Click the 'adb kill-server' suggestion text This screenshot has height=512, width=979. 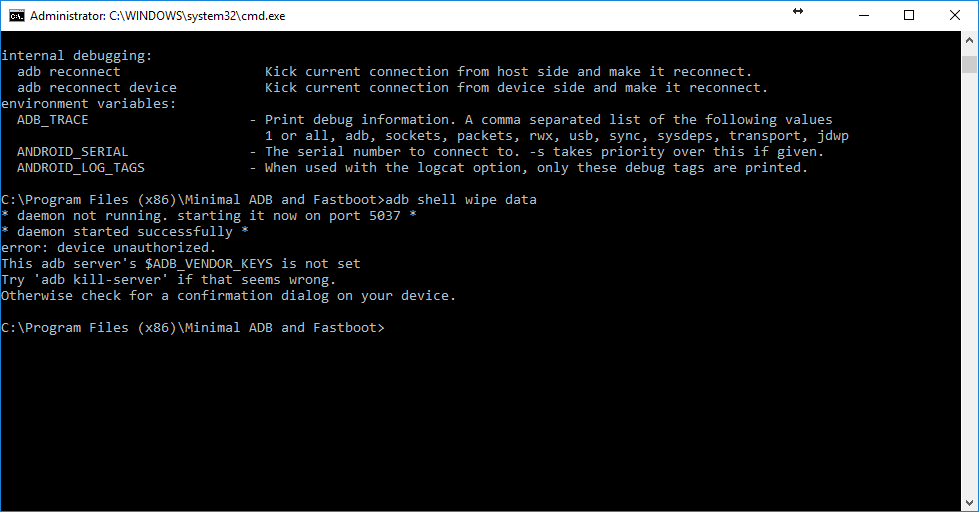(x=101, y=280)
